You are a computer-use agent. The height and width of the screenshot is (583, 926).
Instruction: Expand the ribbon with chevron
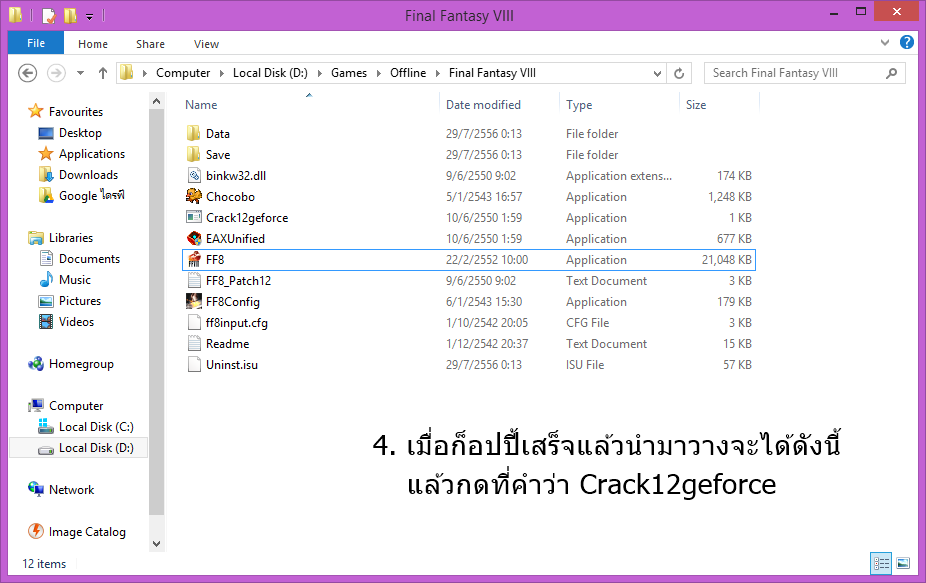(x=885, y=43)
